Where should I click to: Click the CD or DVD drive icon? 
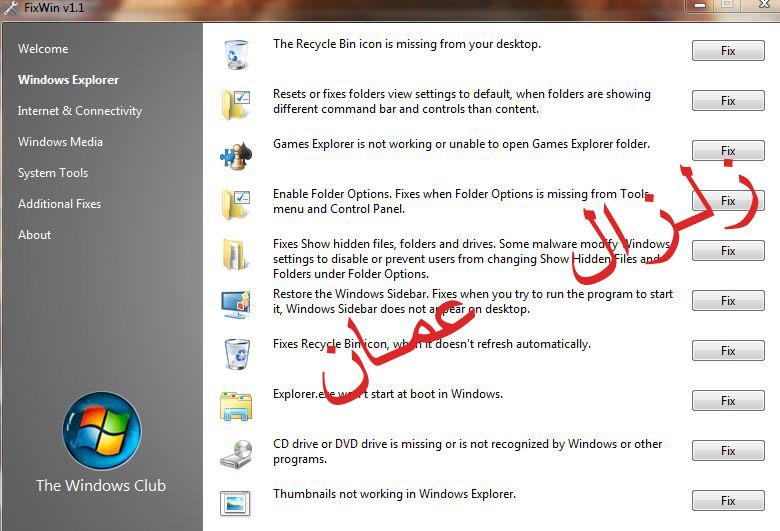coord(238,454)
